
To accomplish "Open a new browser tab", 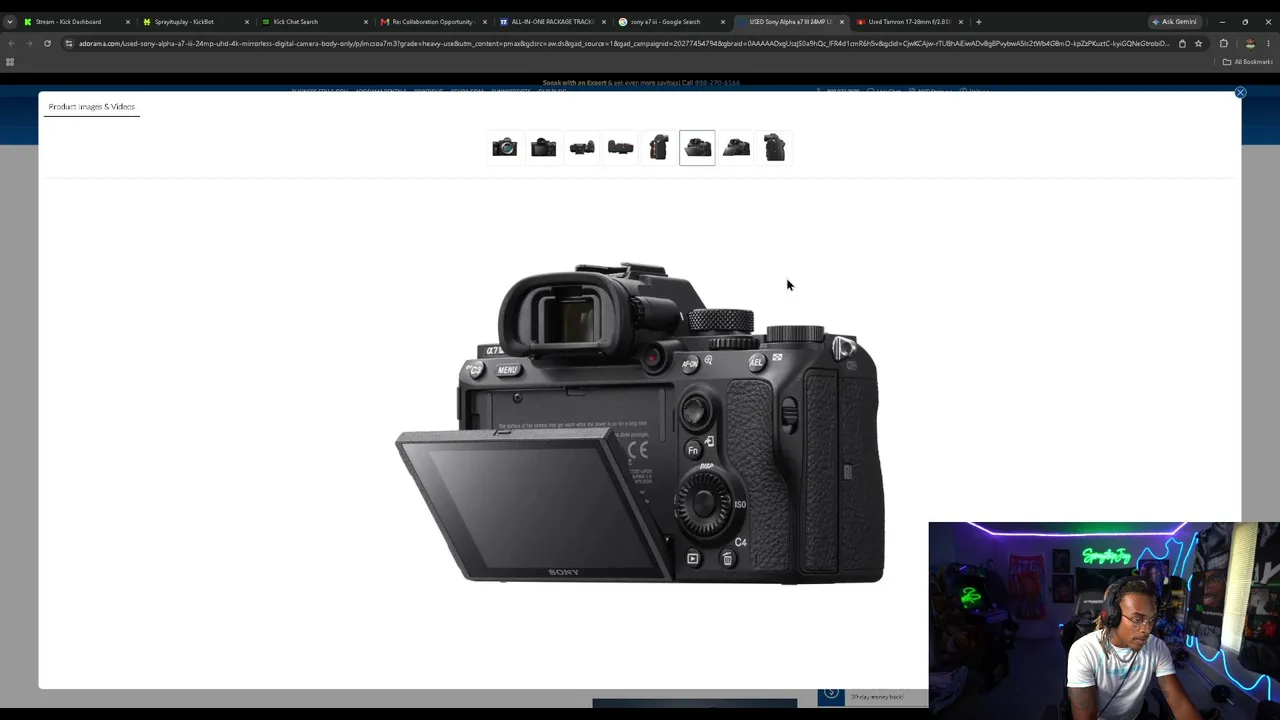I will click(979, 22).
